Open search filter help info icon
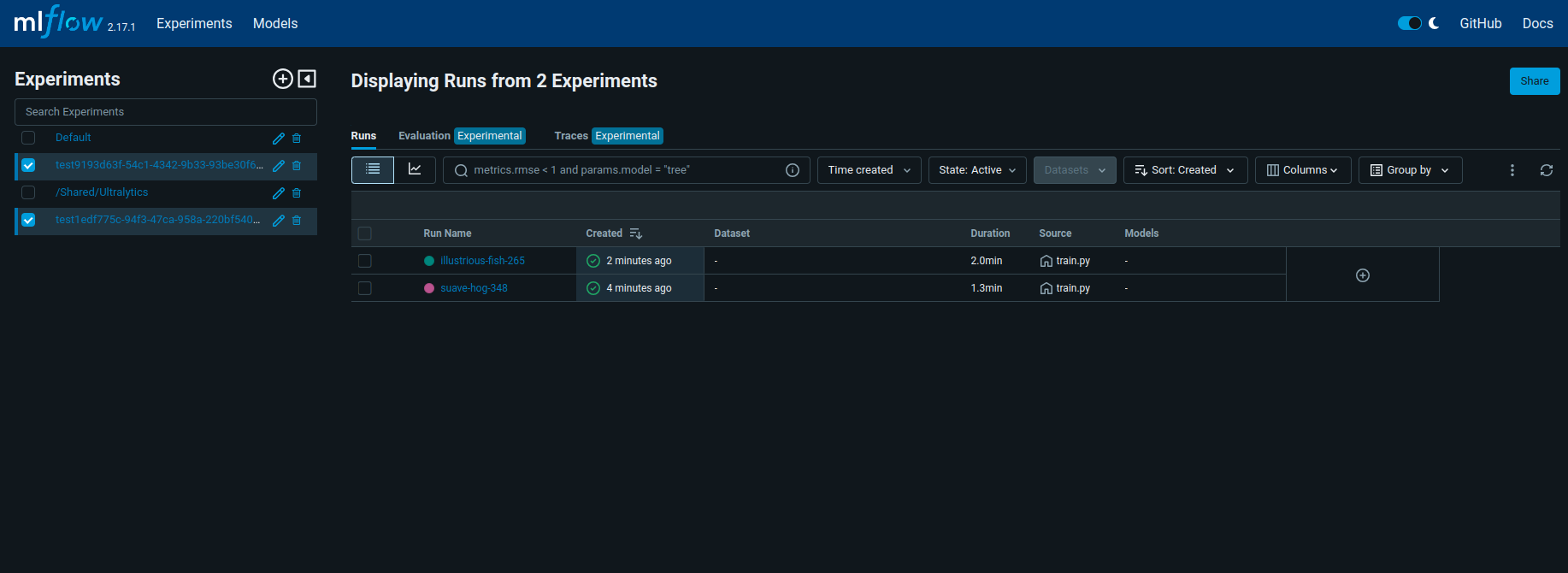Viewport: 1568px width, 573px height. (x=793, y=170)
